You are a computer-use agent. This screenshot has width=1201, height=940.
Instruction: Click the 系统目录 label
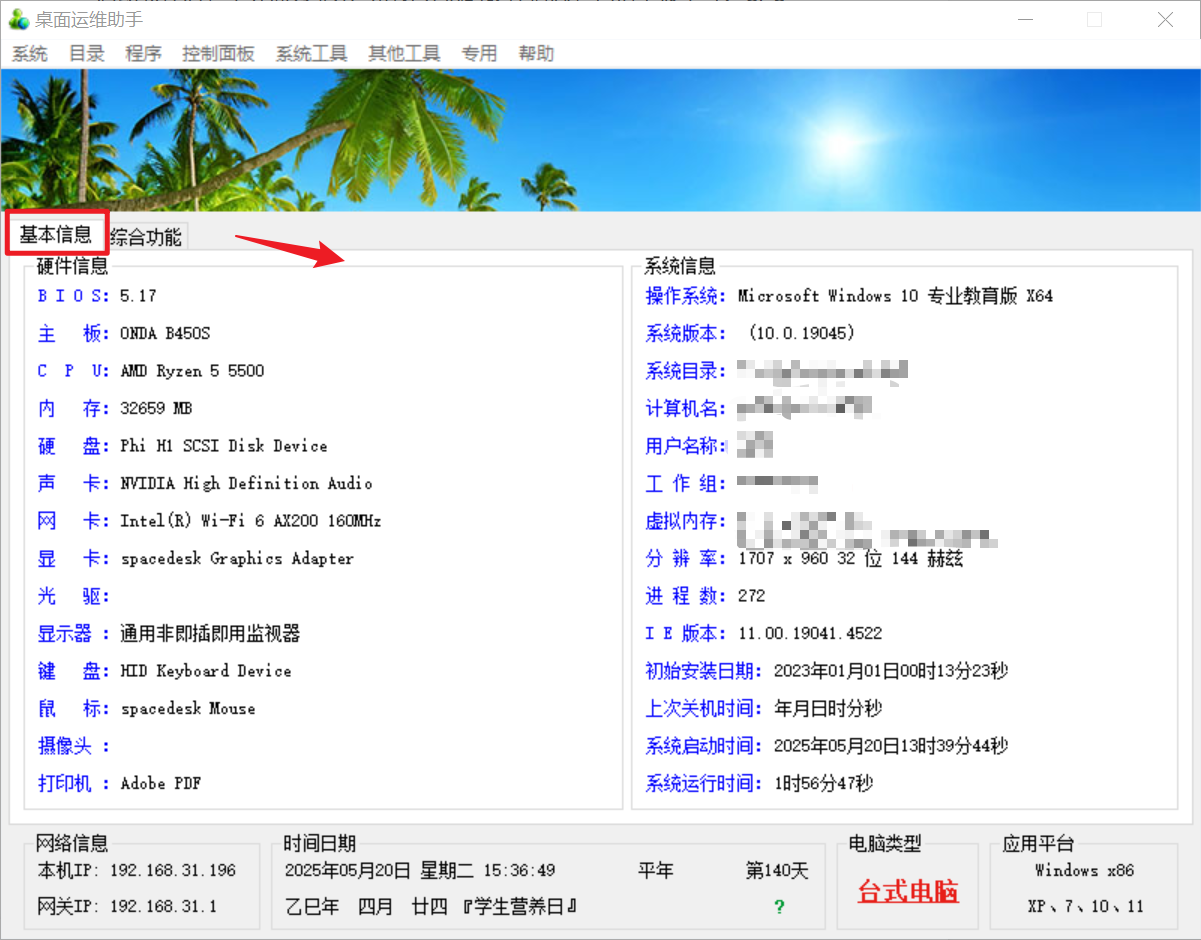pyautogui.click(x=686, y=371)
